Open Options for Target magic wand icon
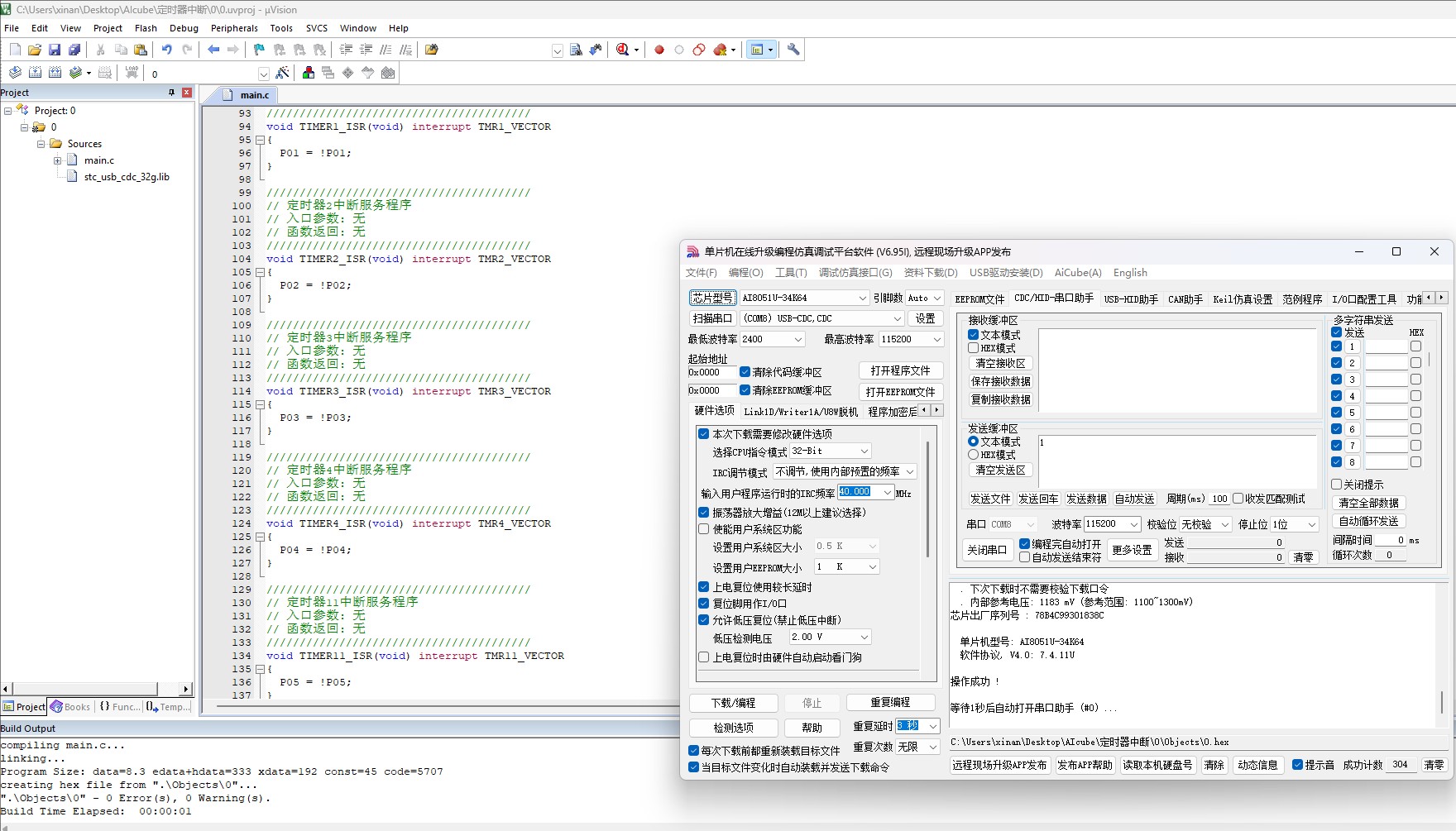The height and width of the screenshot is (831, 1456). point(282,73)
